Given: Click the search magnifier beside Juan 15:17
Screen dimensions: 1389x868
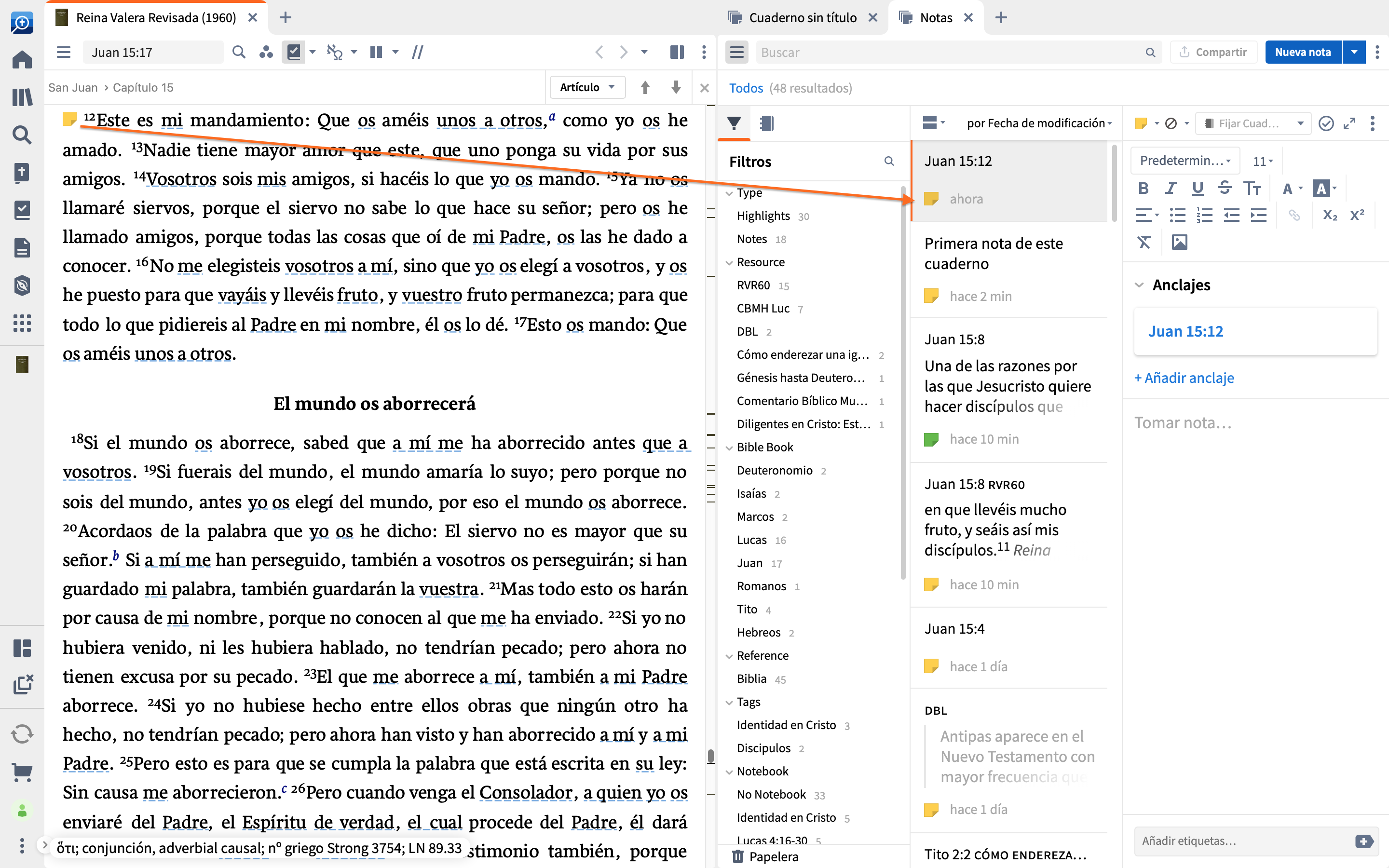Looking at the screenshot, I should pos(239,52).
